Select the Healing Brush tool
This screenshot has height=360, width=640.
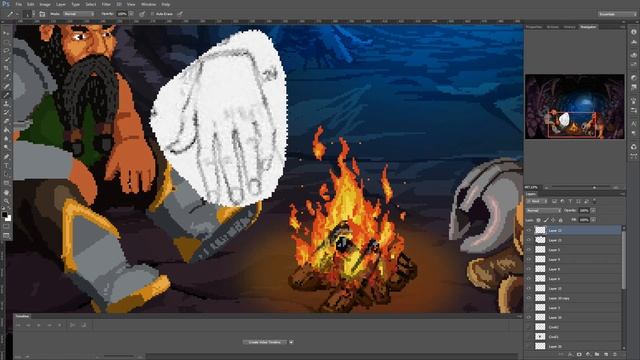click(x=6, y=86)
